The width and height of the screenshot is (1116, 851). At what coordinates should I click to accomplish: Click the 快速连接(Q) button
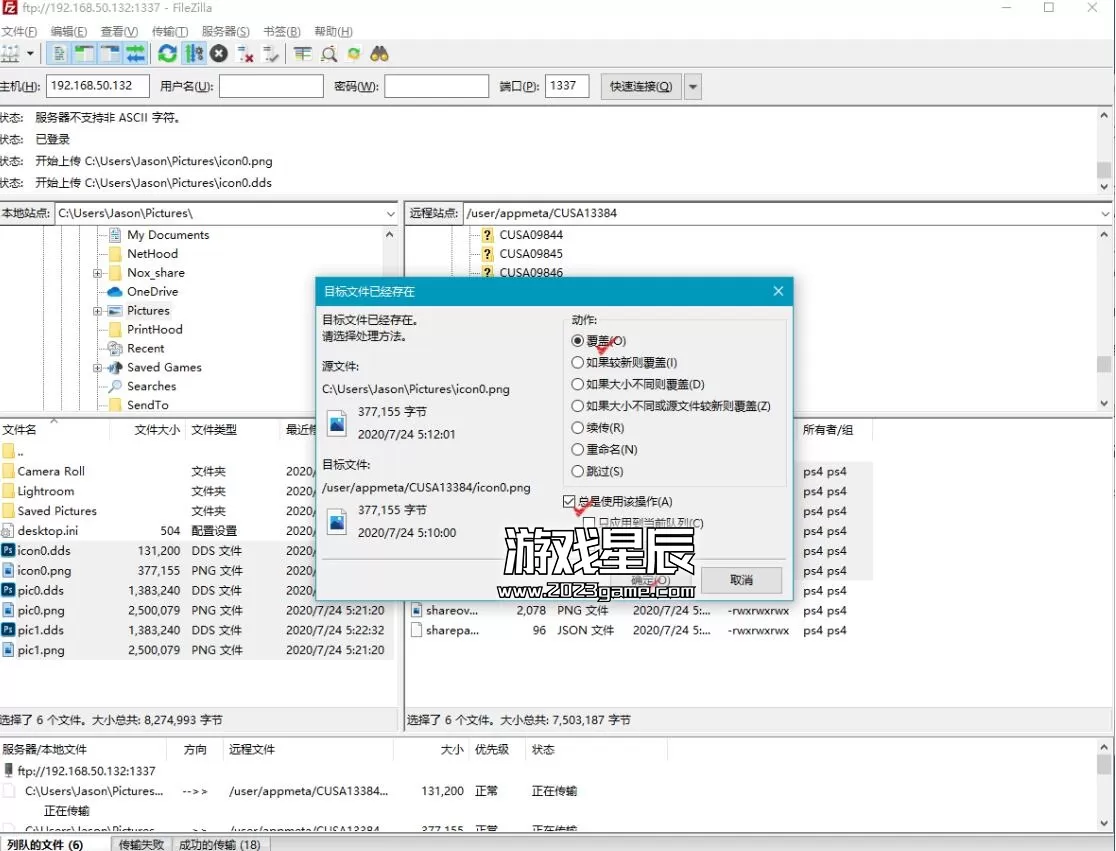click(x=640, y=87)
